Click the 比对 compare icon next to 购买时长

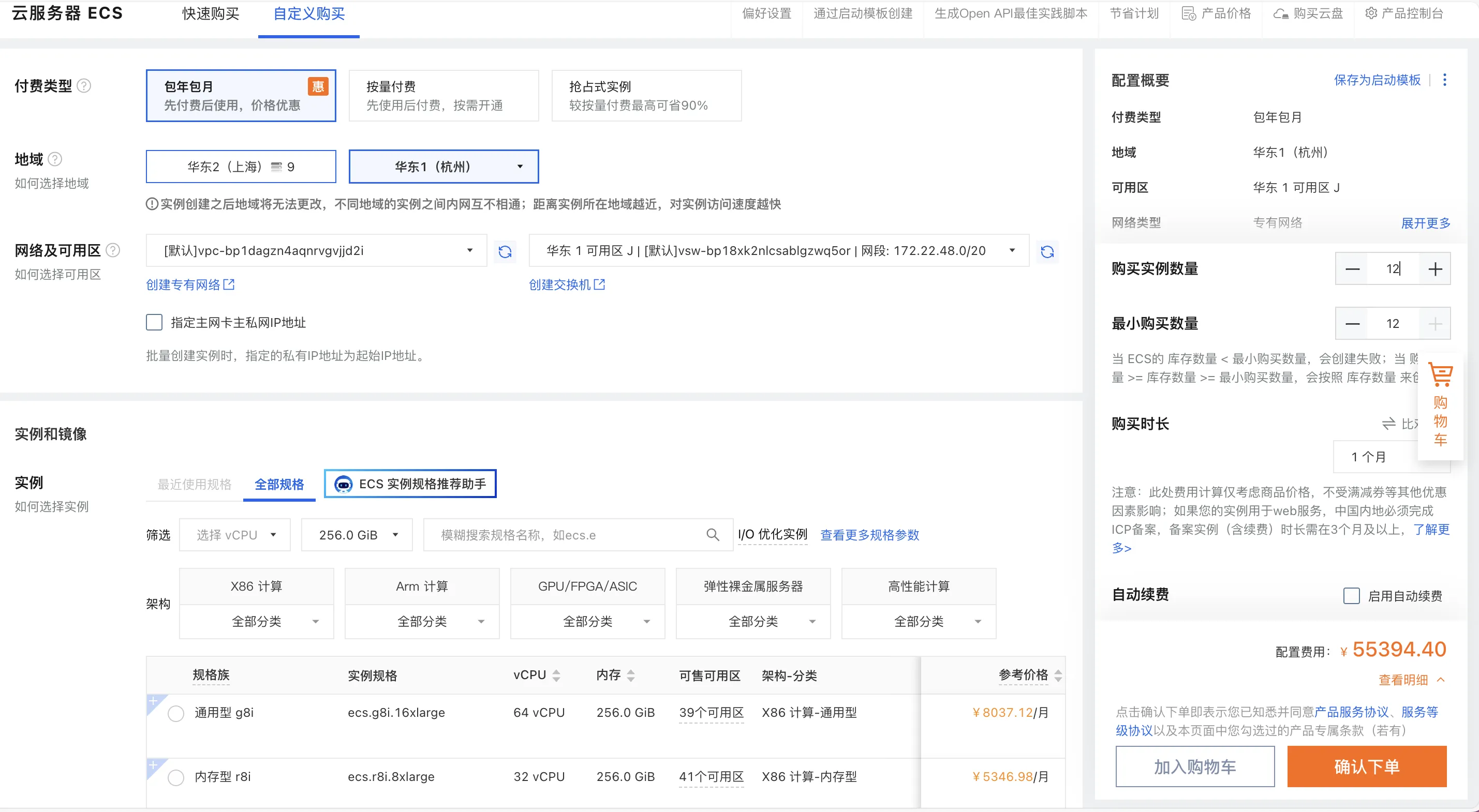point(1388,424)
